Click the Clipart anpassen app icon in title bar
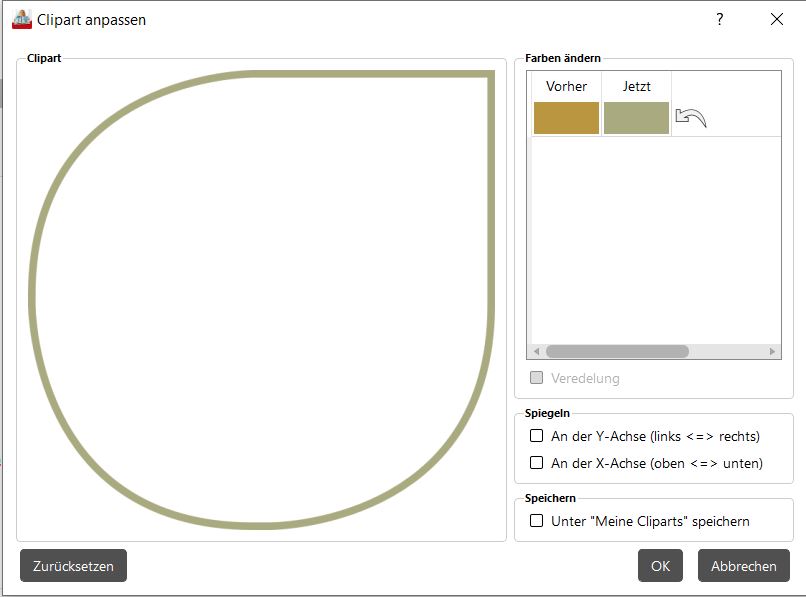This screenshot has height=597, width=806. pos(22,19)
